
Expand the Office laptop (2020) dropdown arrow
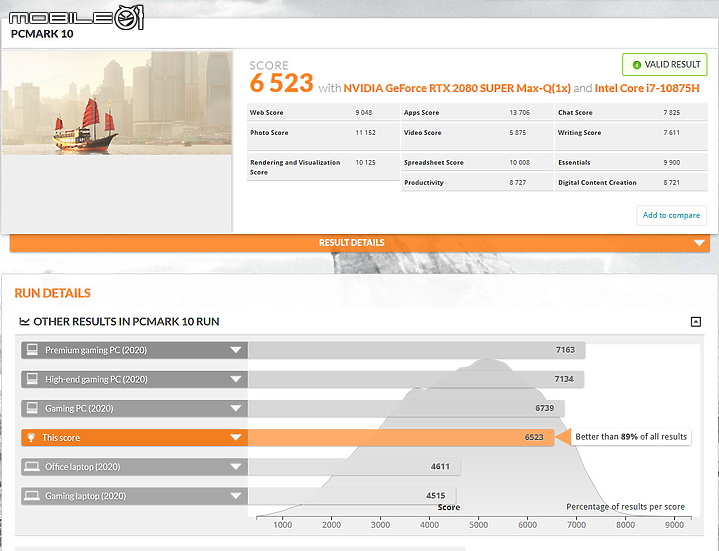tap(236, 467)
